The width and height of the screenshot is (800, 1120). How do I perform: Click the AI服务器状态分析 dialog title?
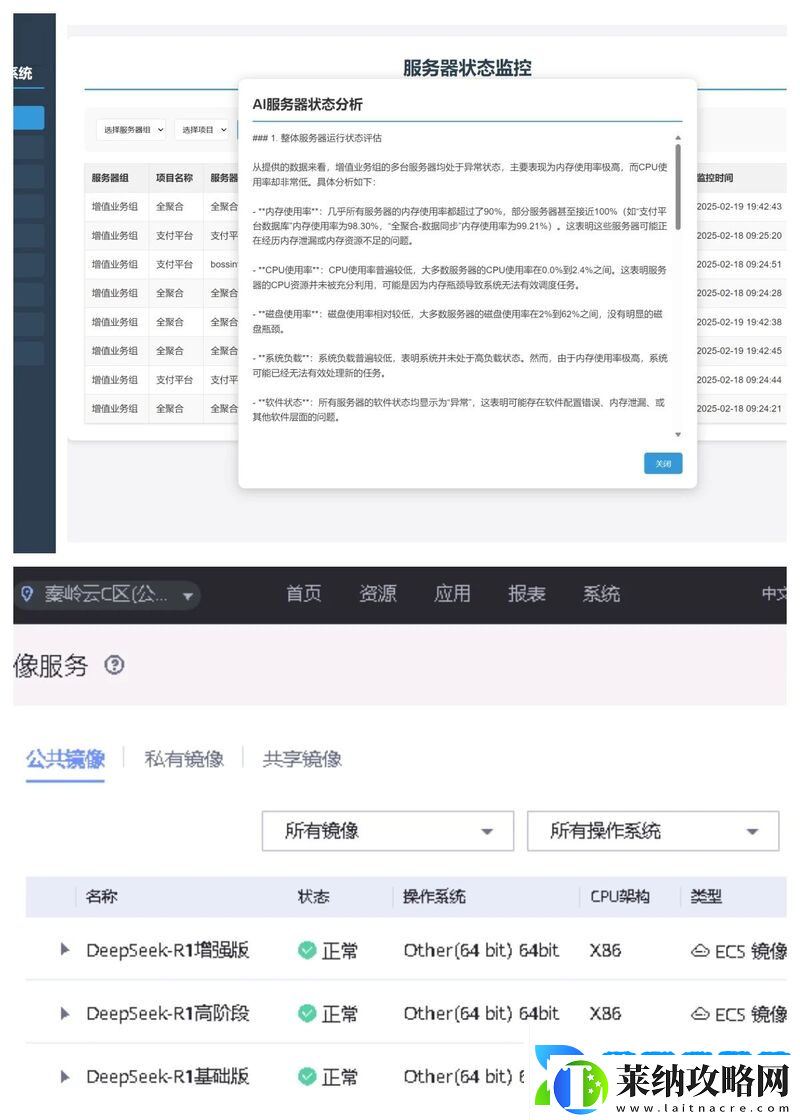pos(307,104)
